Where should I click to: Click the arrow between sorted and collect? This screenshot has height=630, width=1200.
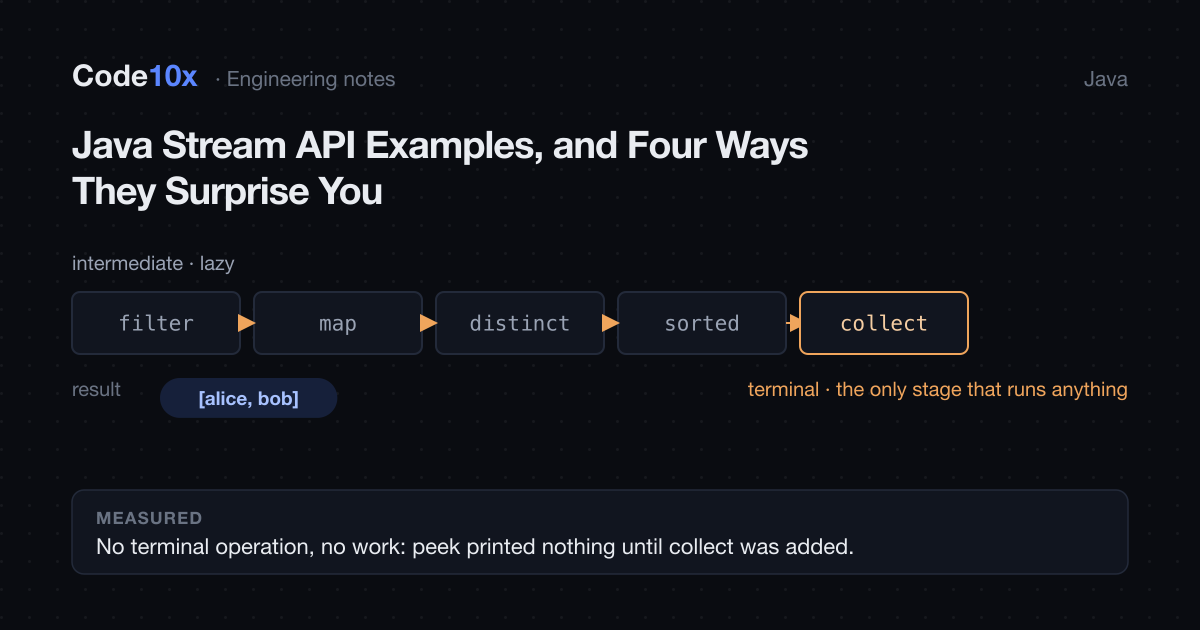[x=794, y=323]
